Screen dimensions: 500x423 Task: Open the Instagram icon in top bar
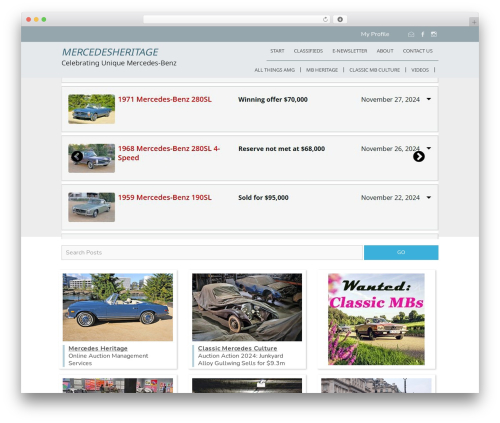(x=434, y=34)
